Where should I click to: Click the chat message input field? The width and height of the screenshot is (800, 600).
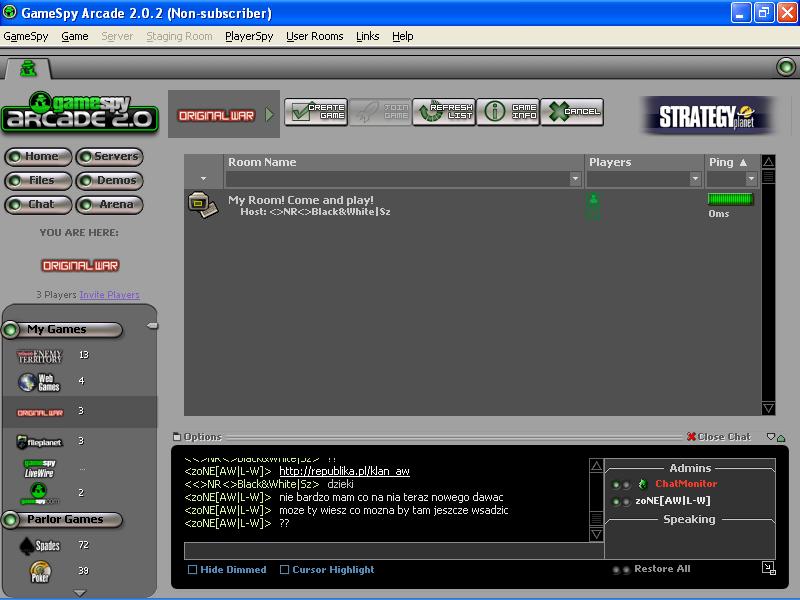(x=394, y=551)
